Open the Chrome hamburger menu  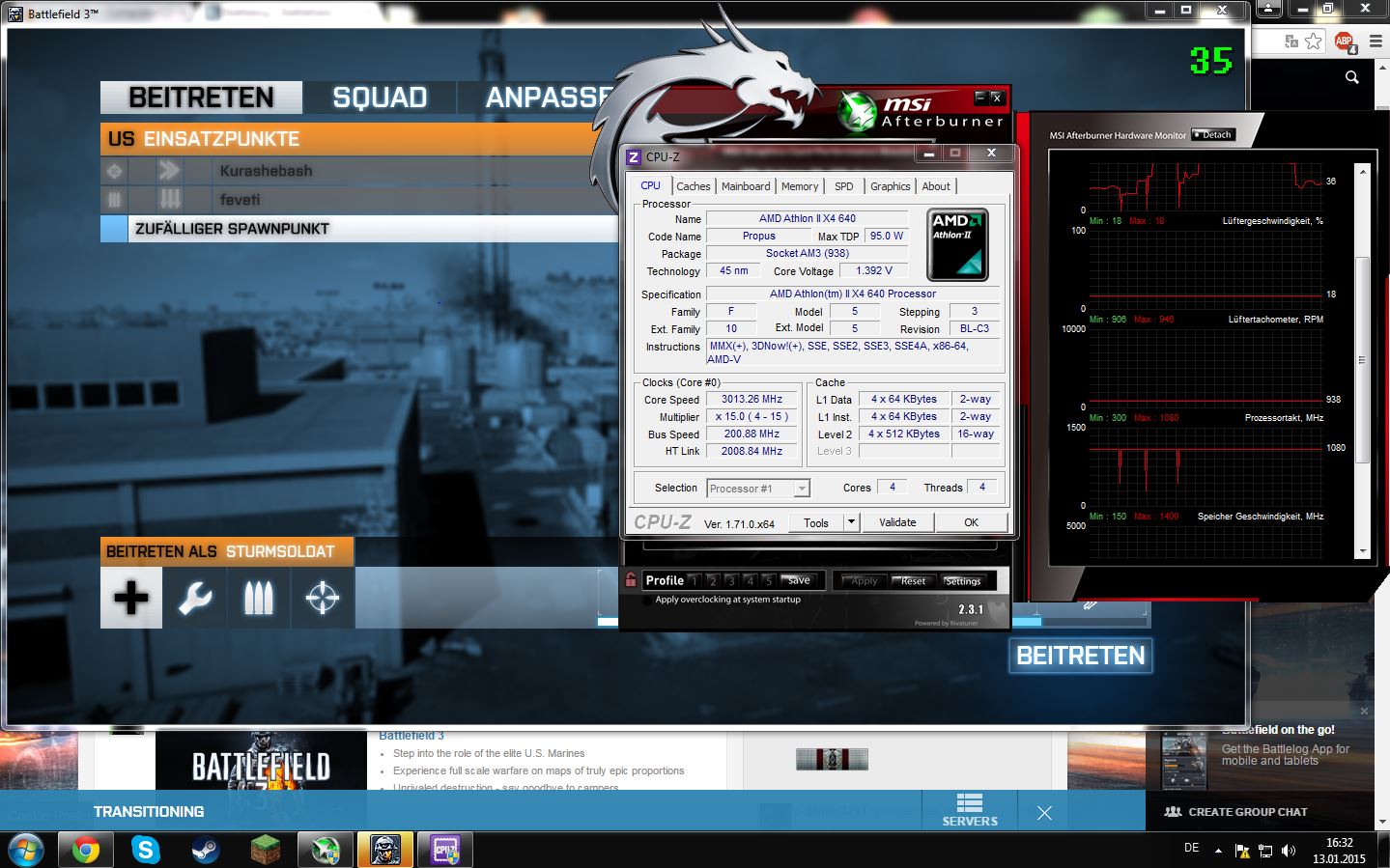pyautogui.click(x=1375, y=42)
